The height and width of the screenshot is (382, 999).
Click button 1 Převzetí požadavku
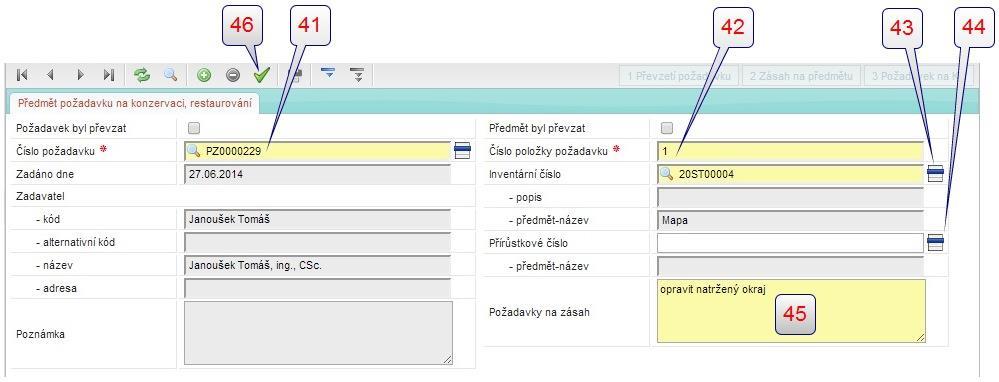679,76
